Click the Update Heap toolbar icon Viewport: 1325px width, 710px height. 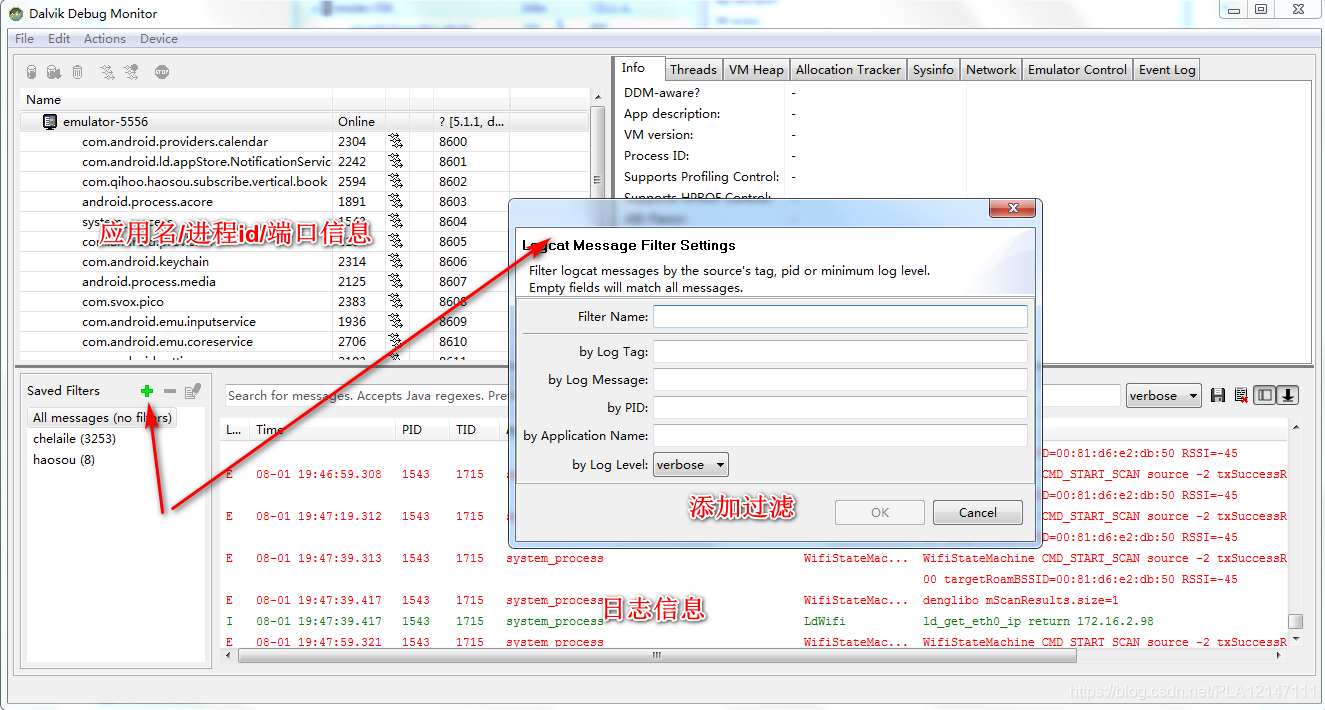[32, 72]
